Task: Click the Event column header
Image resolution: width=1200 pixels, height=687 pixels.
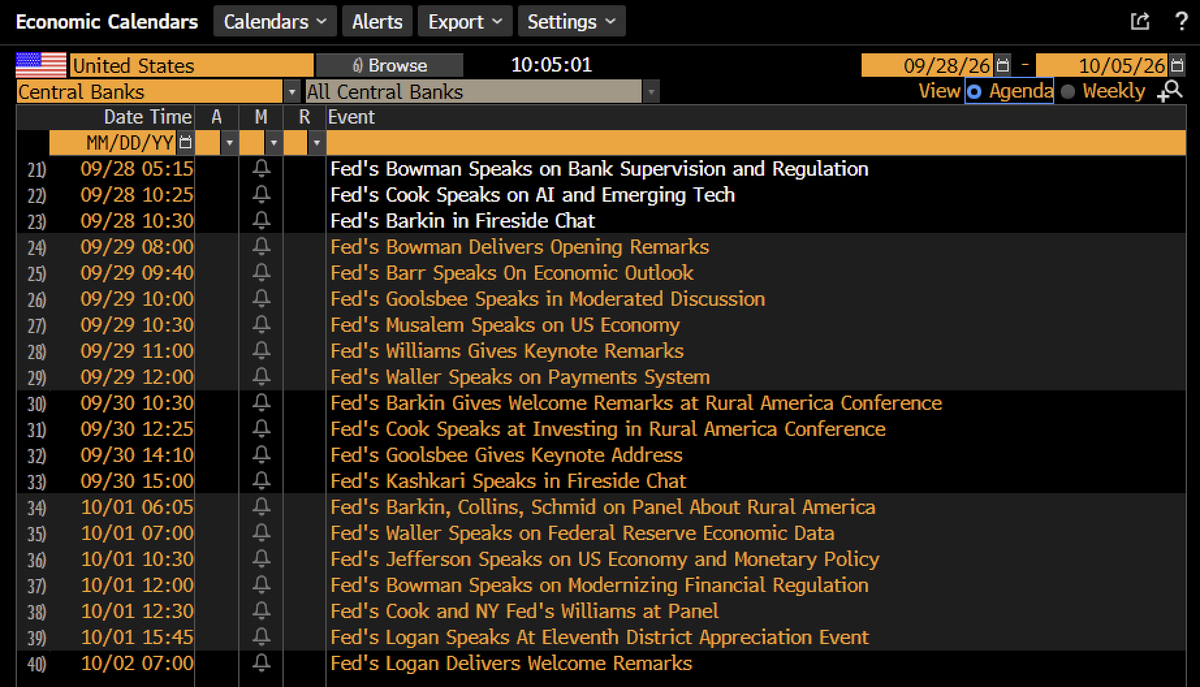Action: (353, 117)
